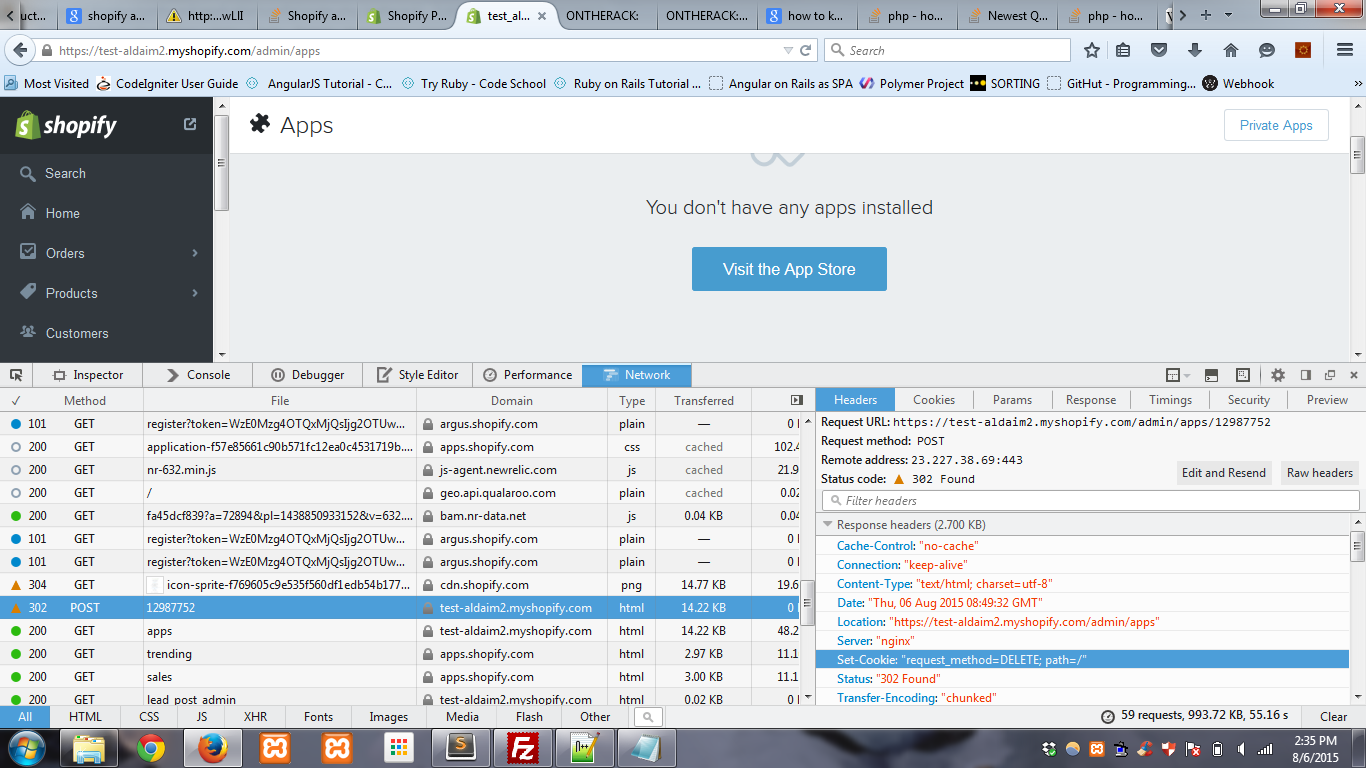This screenshot has width=1366, height=768.
Task: Click the Raw headers button
Action: tap(1319, 473)
